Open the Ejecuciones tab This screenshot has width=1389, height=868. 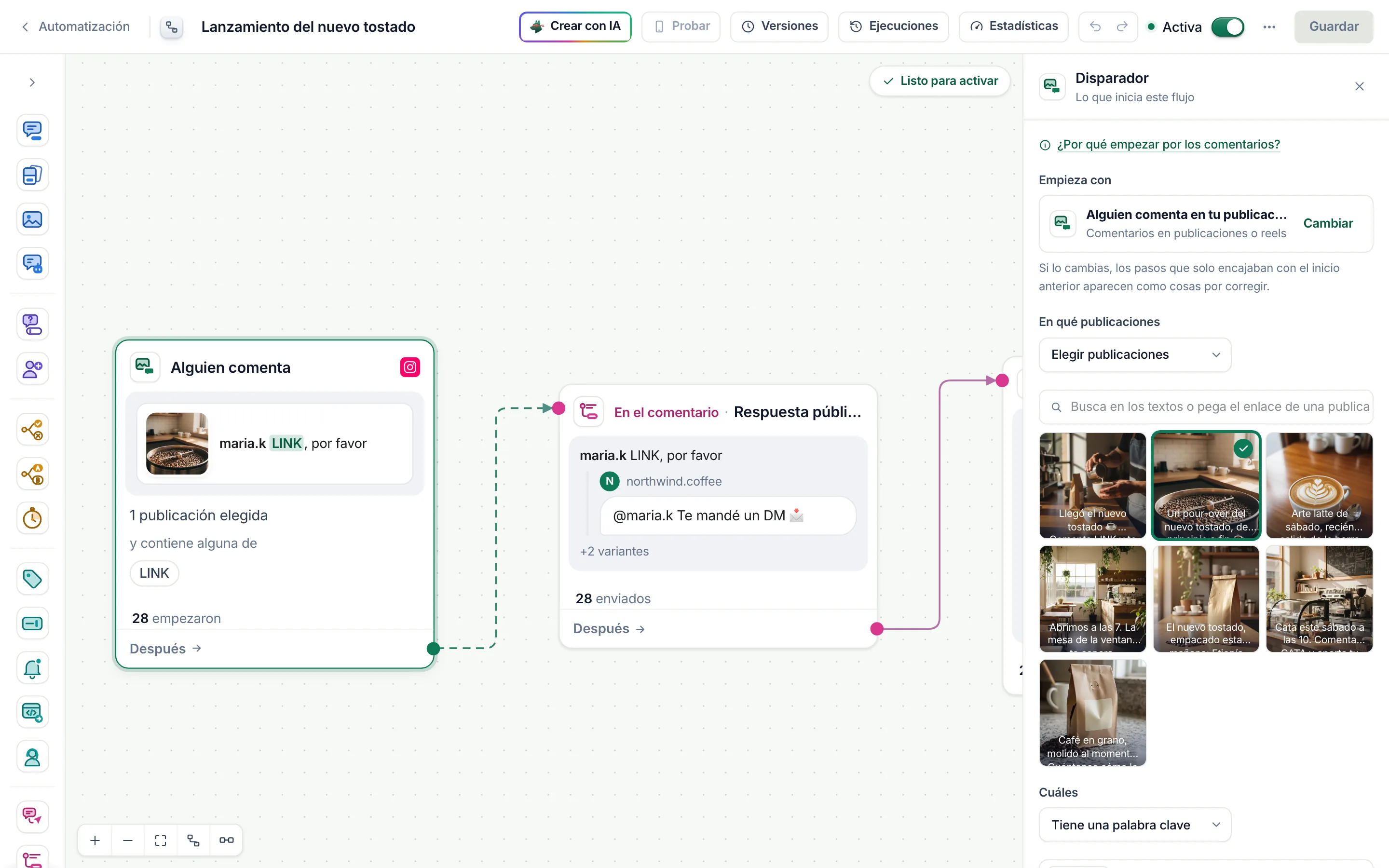(893, 27)
